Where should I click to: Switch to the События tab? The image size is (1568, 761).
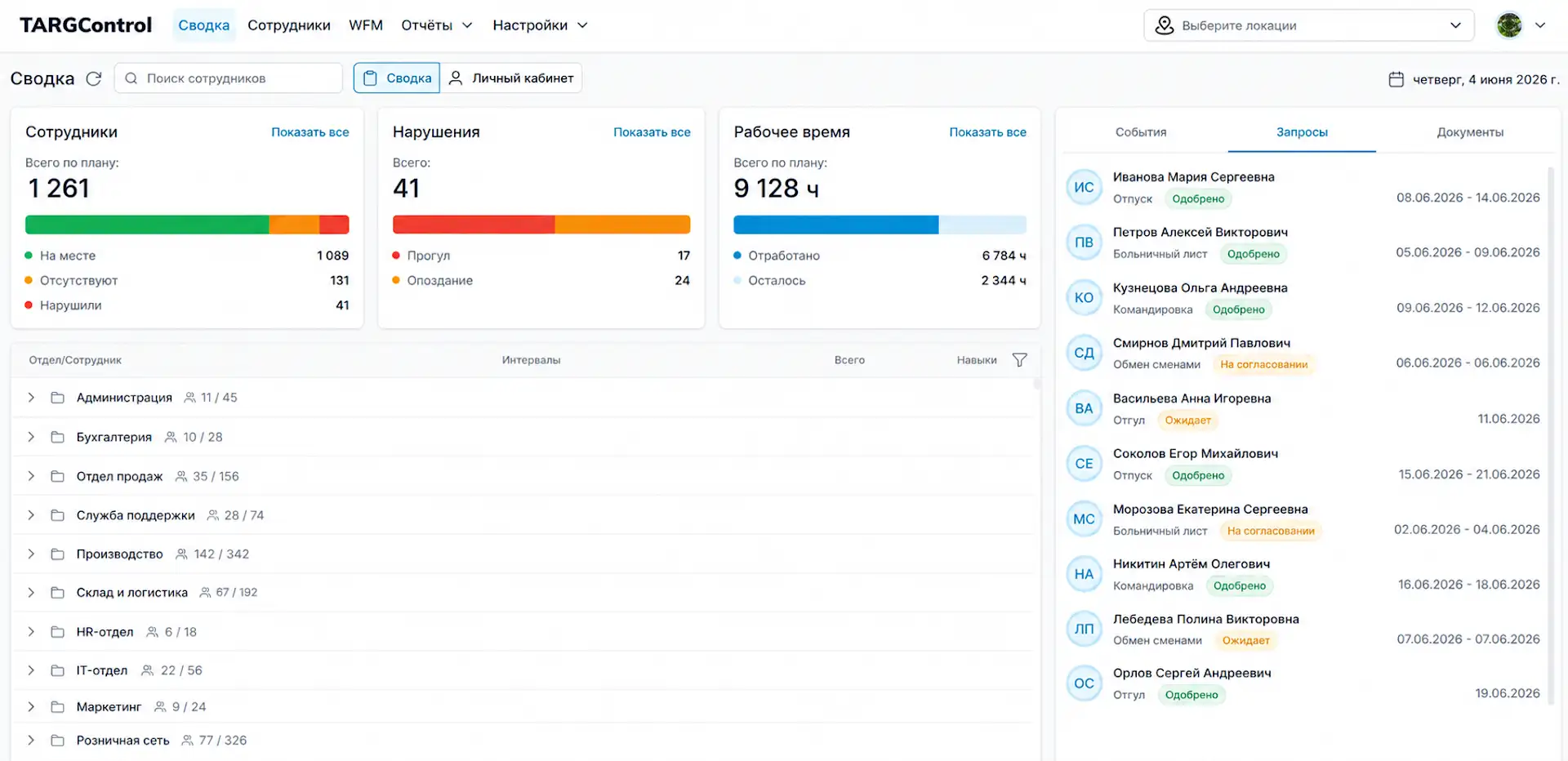pyautogui.click(x=1140, y=132)
